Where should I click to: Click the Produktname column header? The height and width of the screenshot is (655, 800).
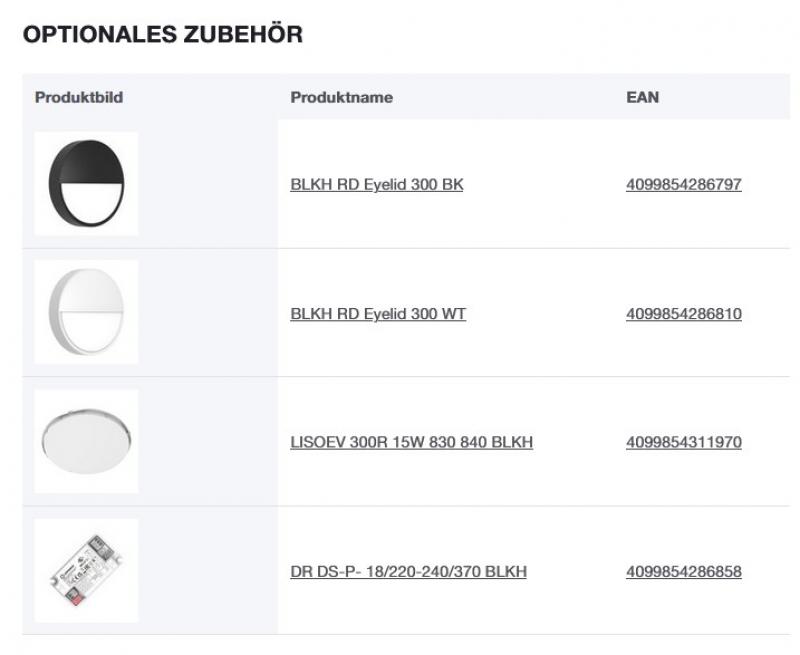(342, 97)
